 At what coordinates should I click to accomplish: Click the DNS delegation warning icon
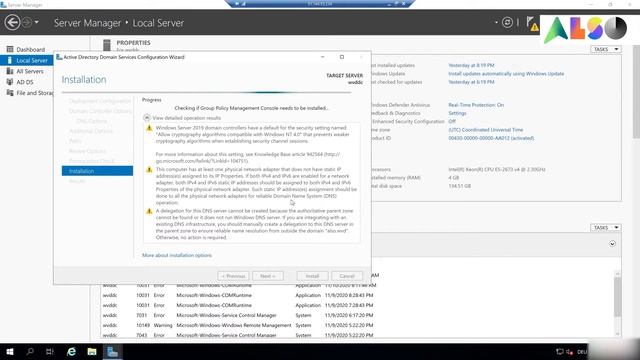pos(149,211)
